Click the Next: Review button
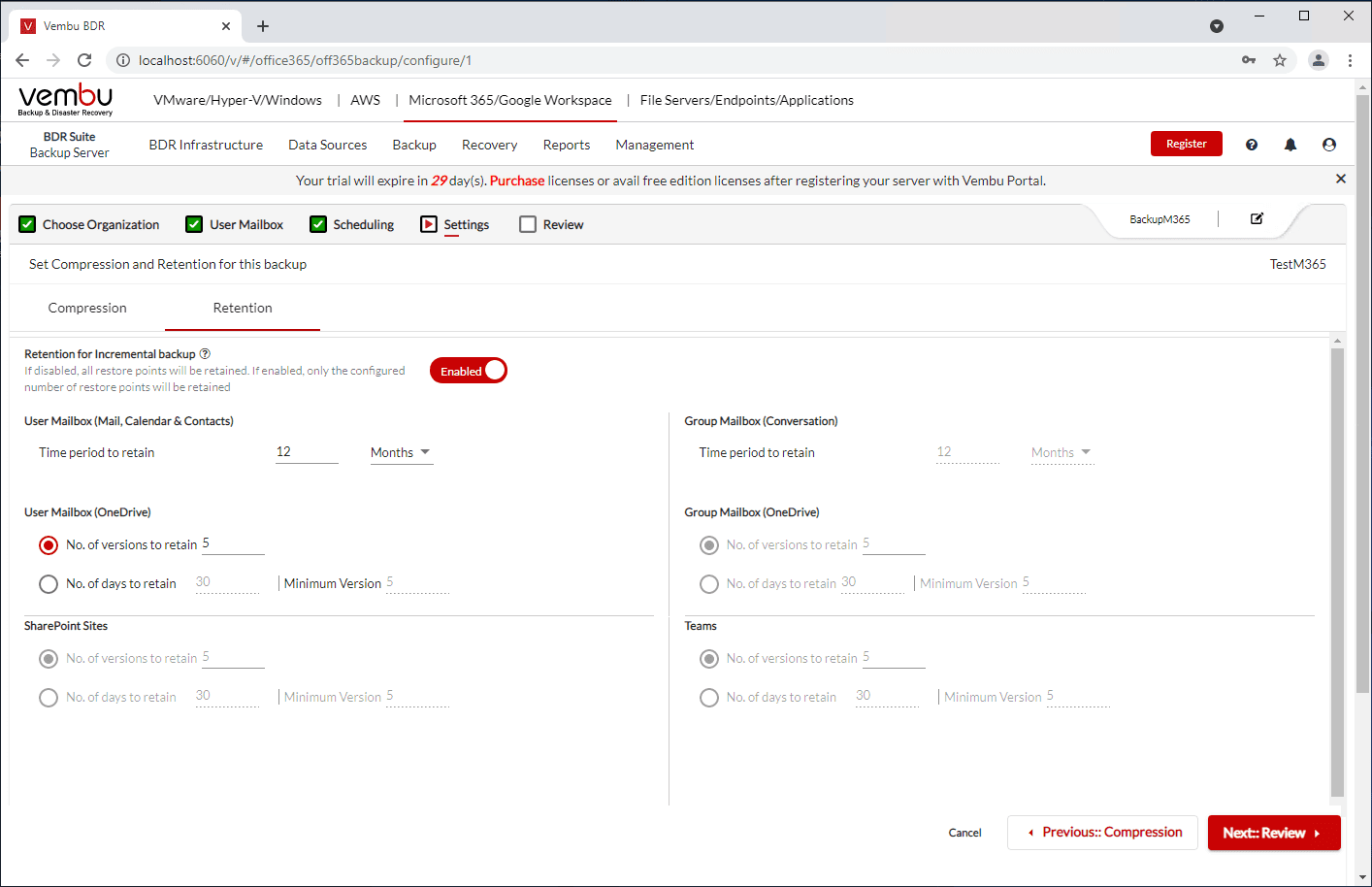 click(x=1273, y=833)
